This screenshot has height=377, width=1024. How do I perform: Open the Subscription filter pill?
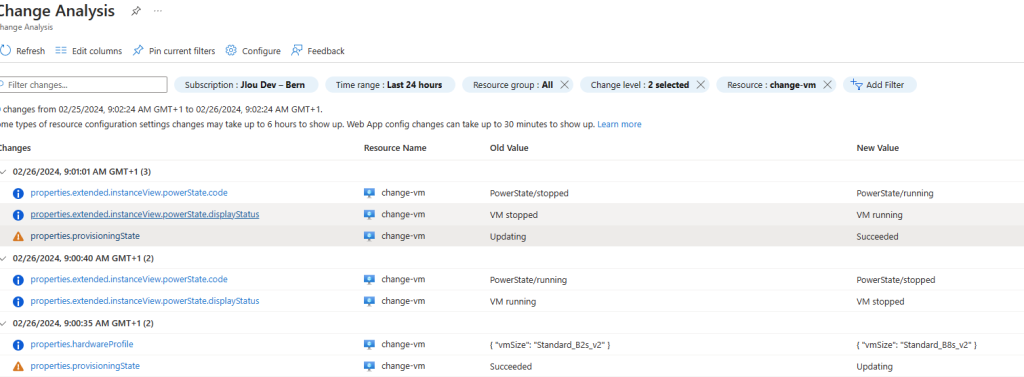pos(246,85)
